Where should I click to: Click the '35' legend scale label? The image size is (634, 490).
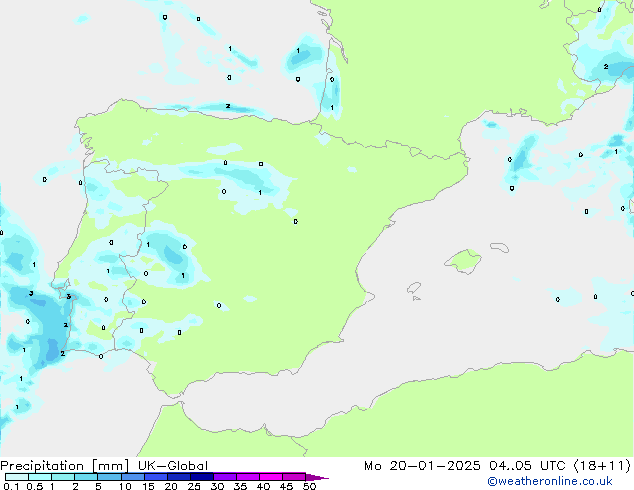coord(240,486)
